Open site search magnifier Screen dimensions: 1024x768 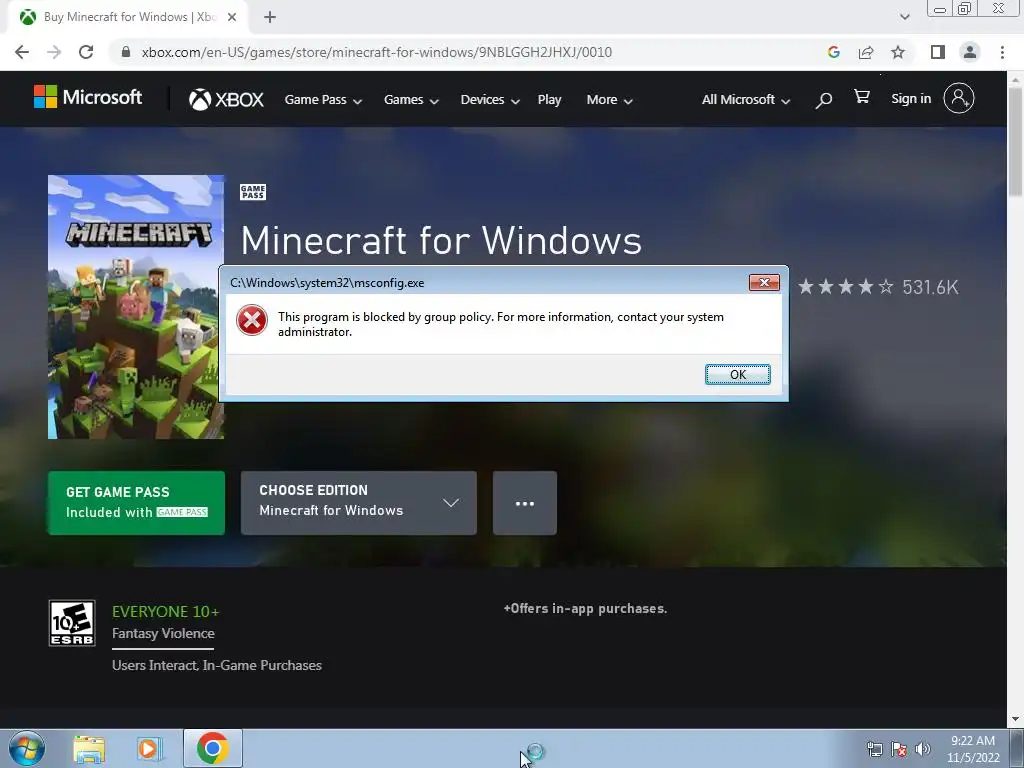pyautogui.click(x=824, y=100)
